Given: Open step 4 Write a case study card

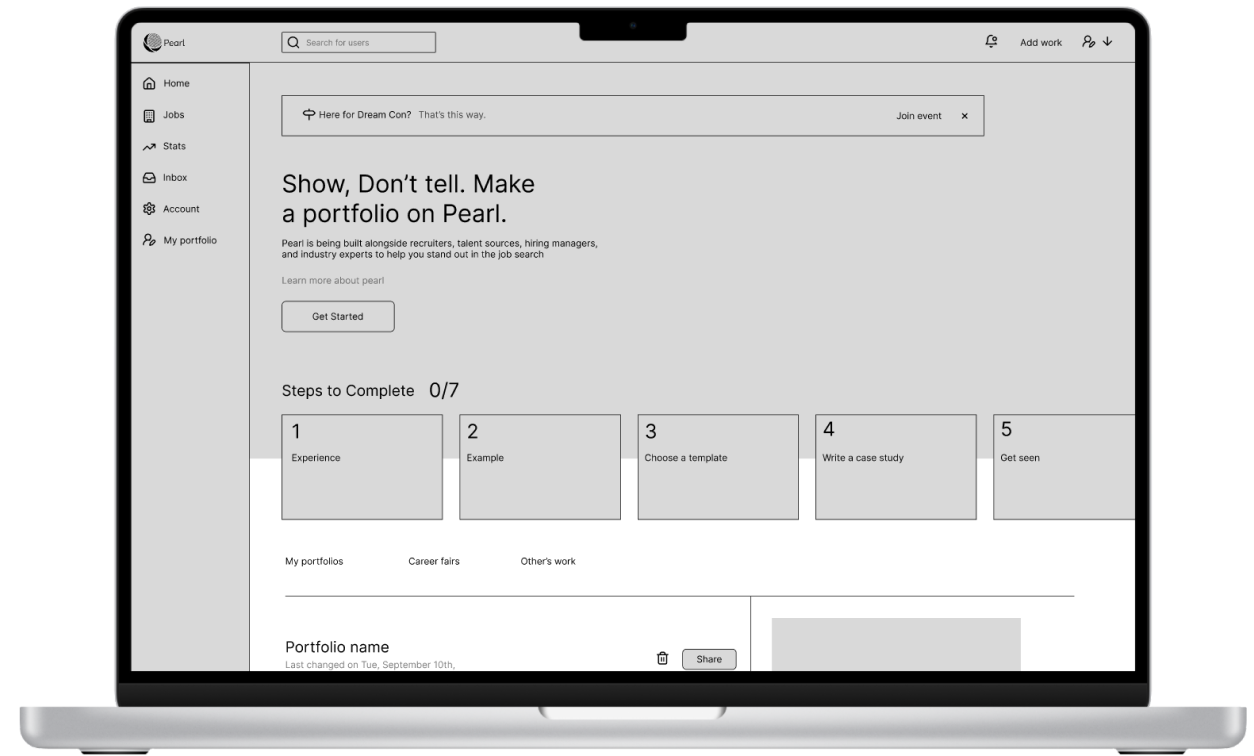Looking at the screenshot, I should [896, 467].
